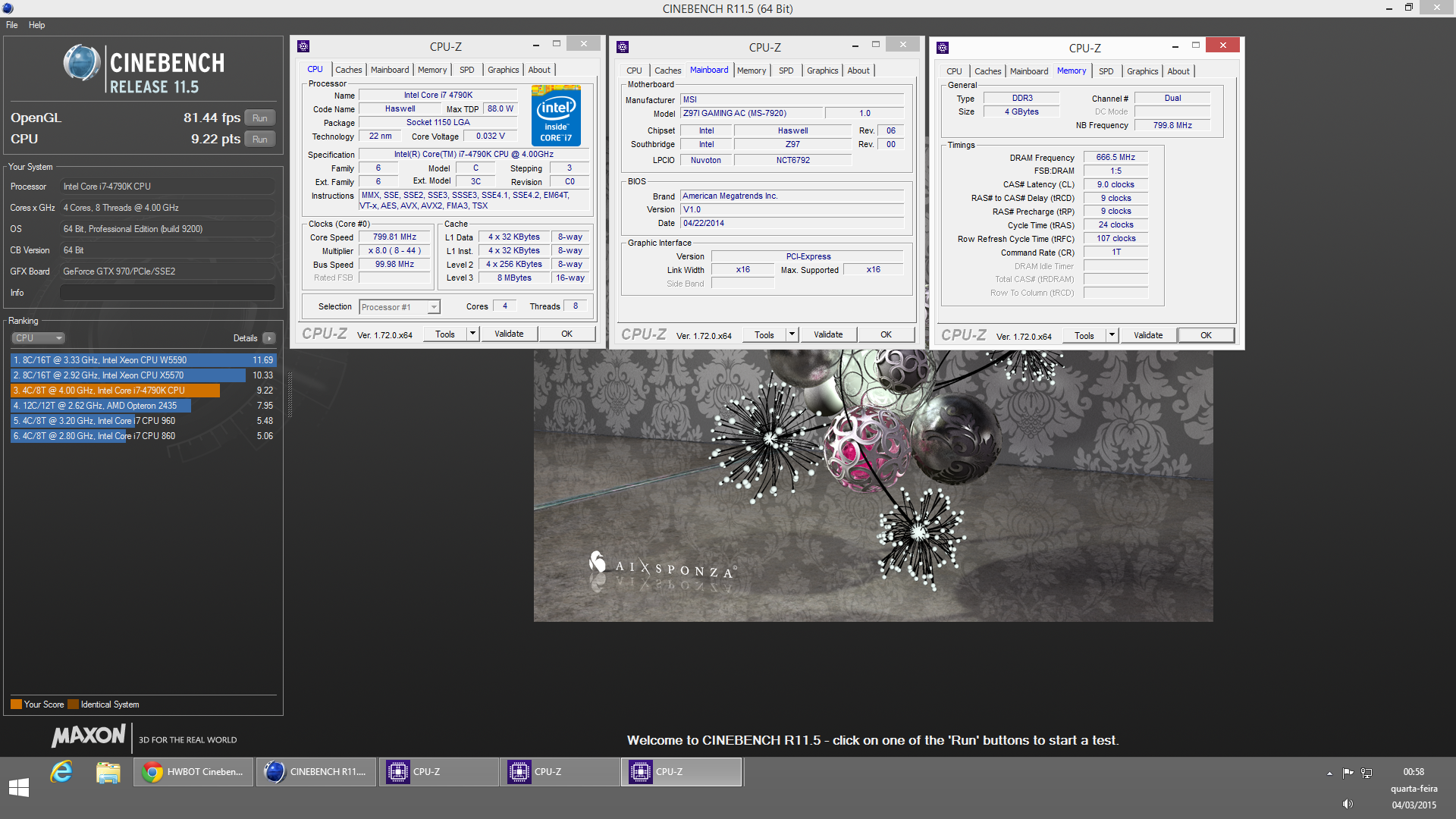This screenshot has width=1456, height=819.
Task: Click Validate in first CPU-Z window
Action: pos(509,334)
